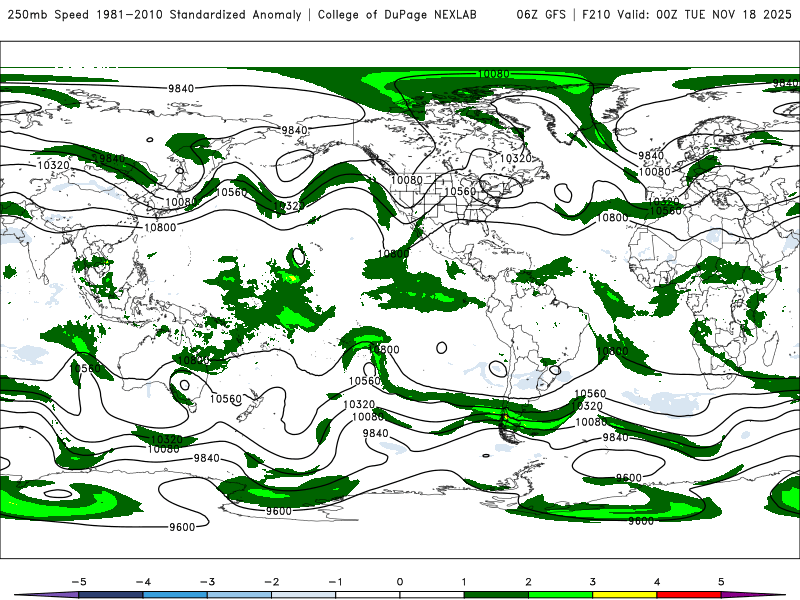Click the light blue -3 to -2 colorbar segment
This screenshot has height=600, width=800.
click(239, 595)
